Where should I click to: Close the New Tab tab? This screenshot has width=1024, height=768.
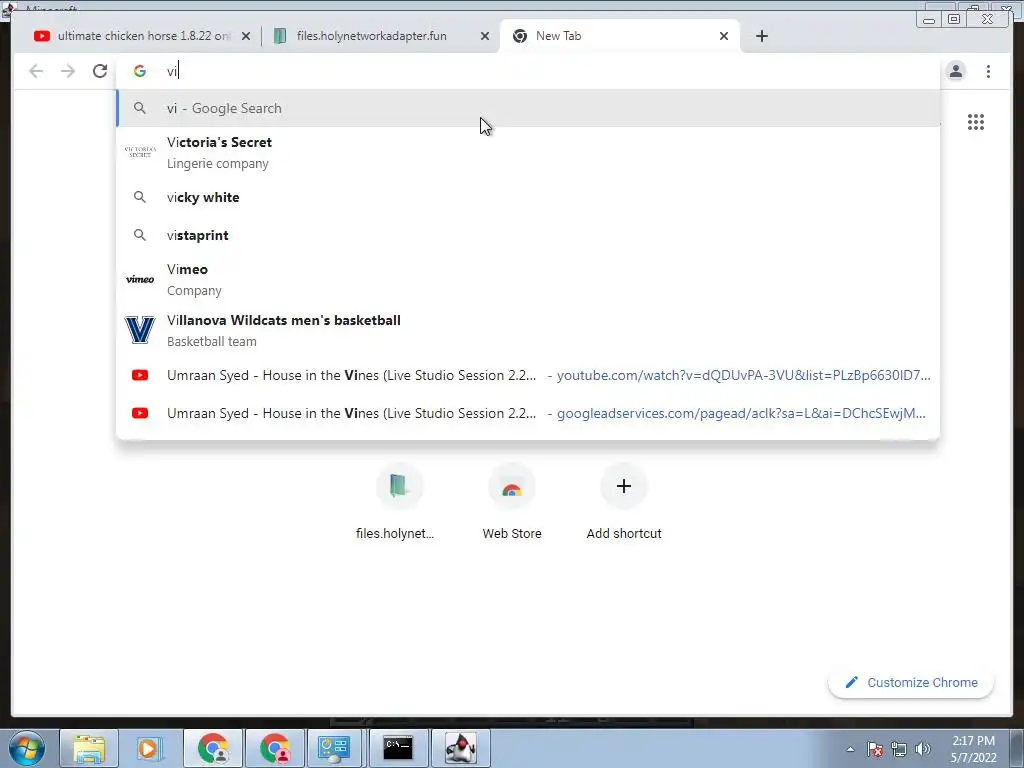click(x=724, y=36)
